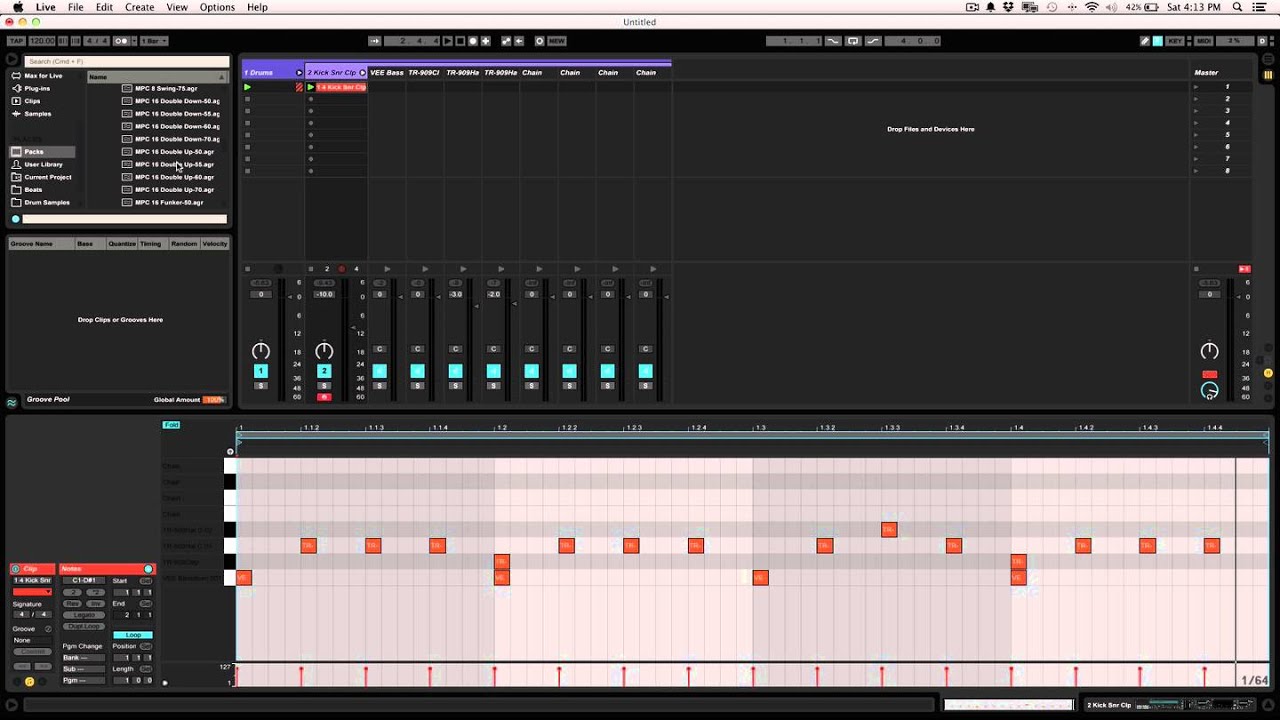Click track 1 pan knob
Viewport: 1280px width, 720px height.
(261, 351)
